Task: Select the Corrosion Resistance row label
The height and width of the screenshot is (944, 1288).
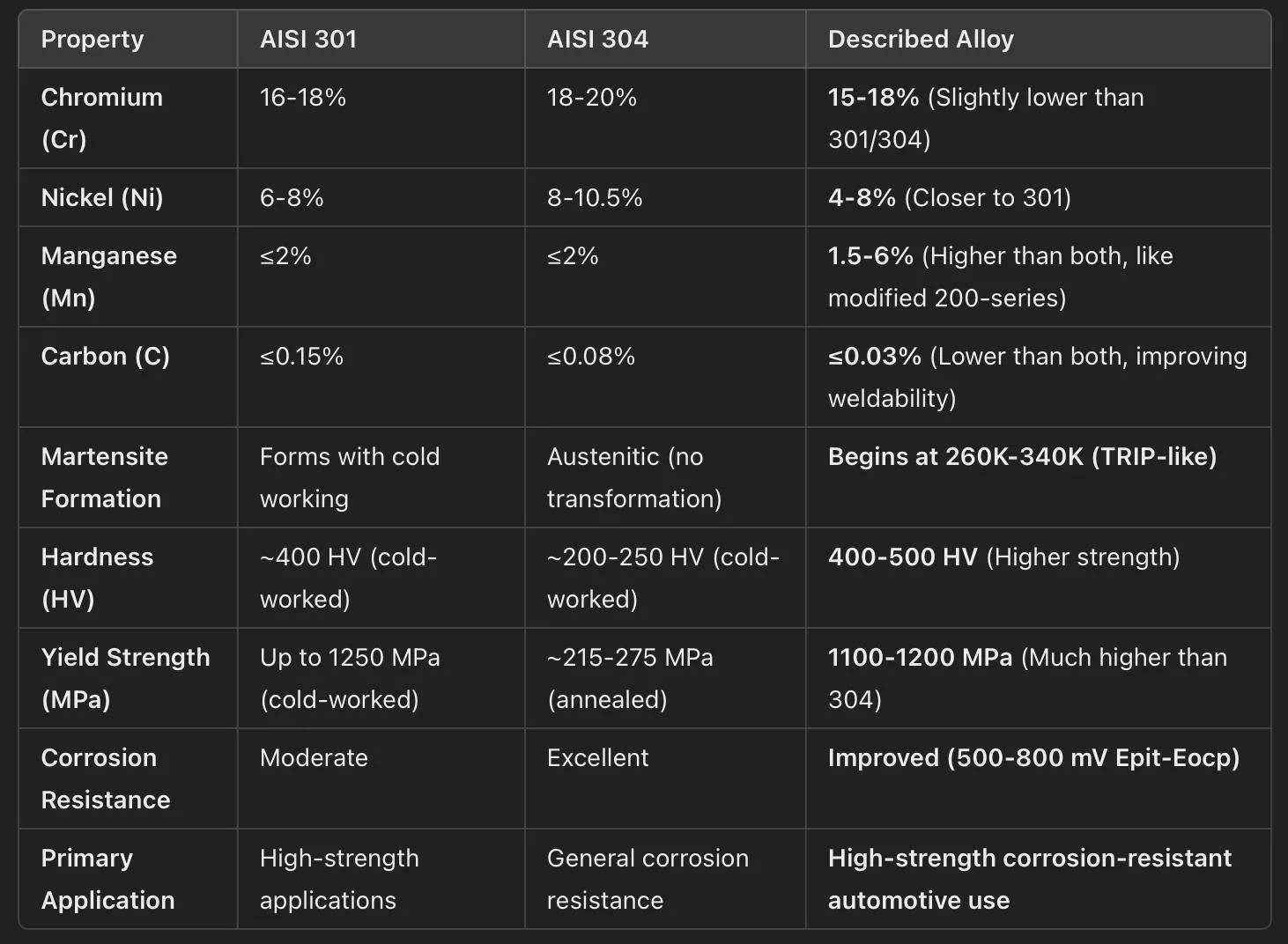Action: click(x=106, y=778)
